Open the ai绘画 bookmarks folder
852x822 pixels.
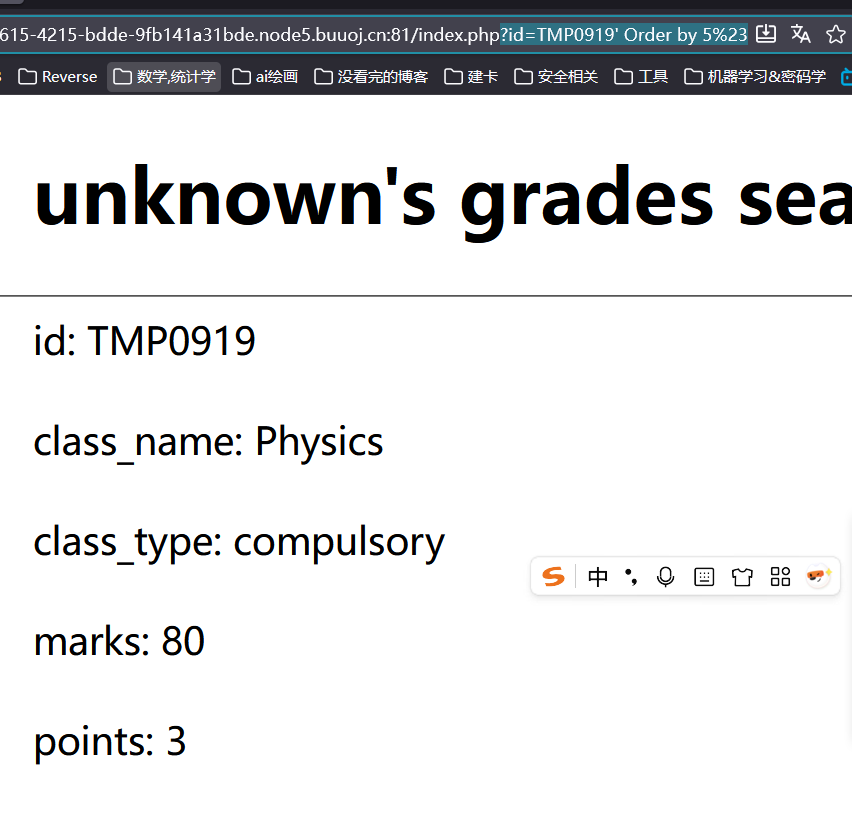click(x=265, y=77)
